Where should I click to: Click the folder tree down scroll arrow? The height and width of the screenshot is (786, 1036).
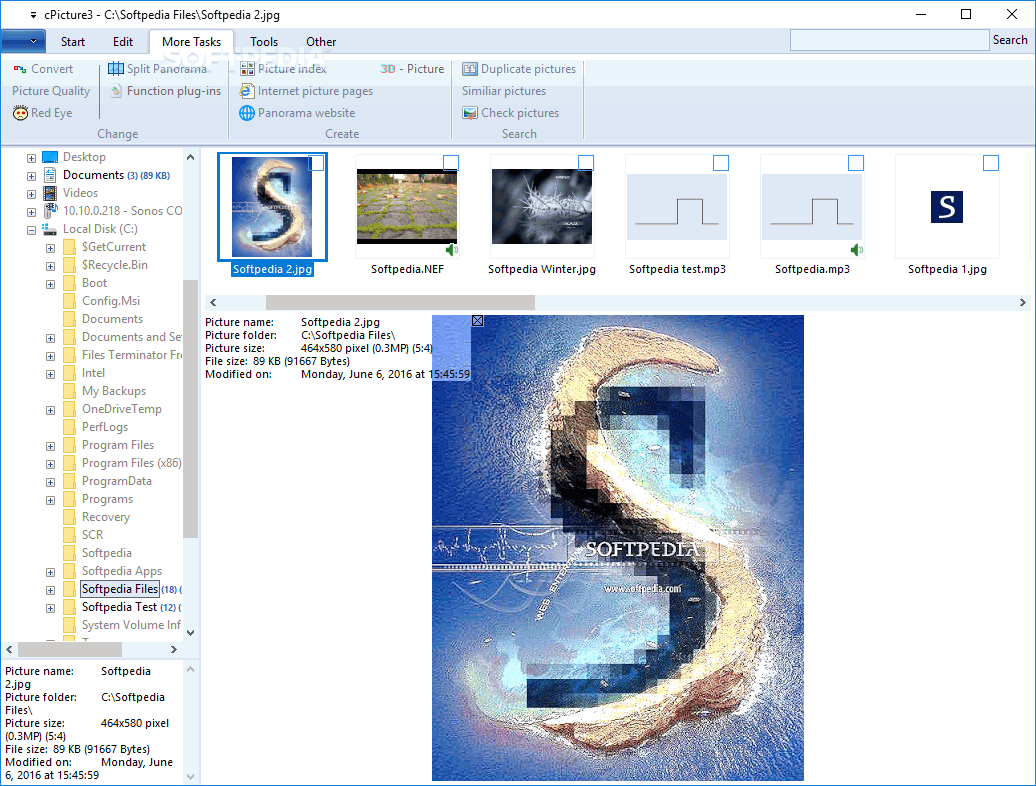pos(190,633)
